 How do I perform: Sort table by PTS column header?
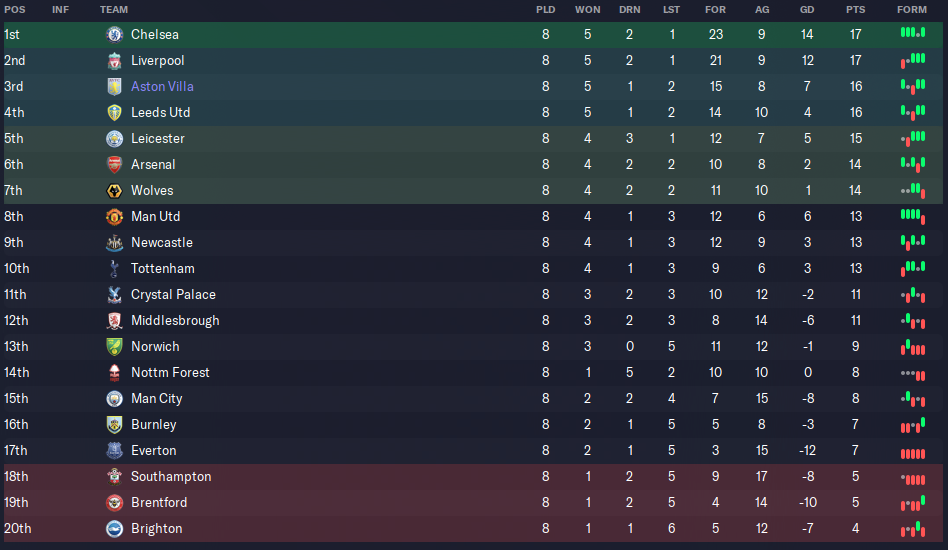coord(855,10)
